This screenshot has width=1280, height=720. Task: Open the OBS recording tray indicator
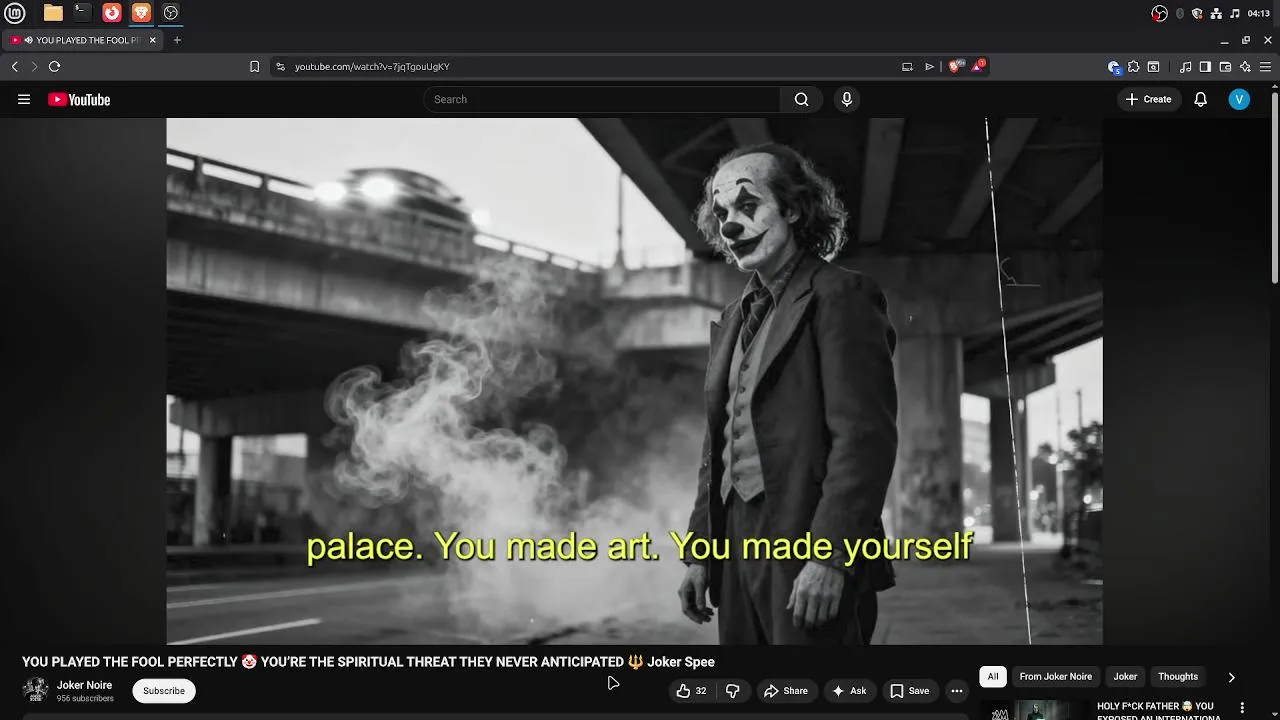(1160, 13)
